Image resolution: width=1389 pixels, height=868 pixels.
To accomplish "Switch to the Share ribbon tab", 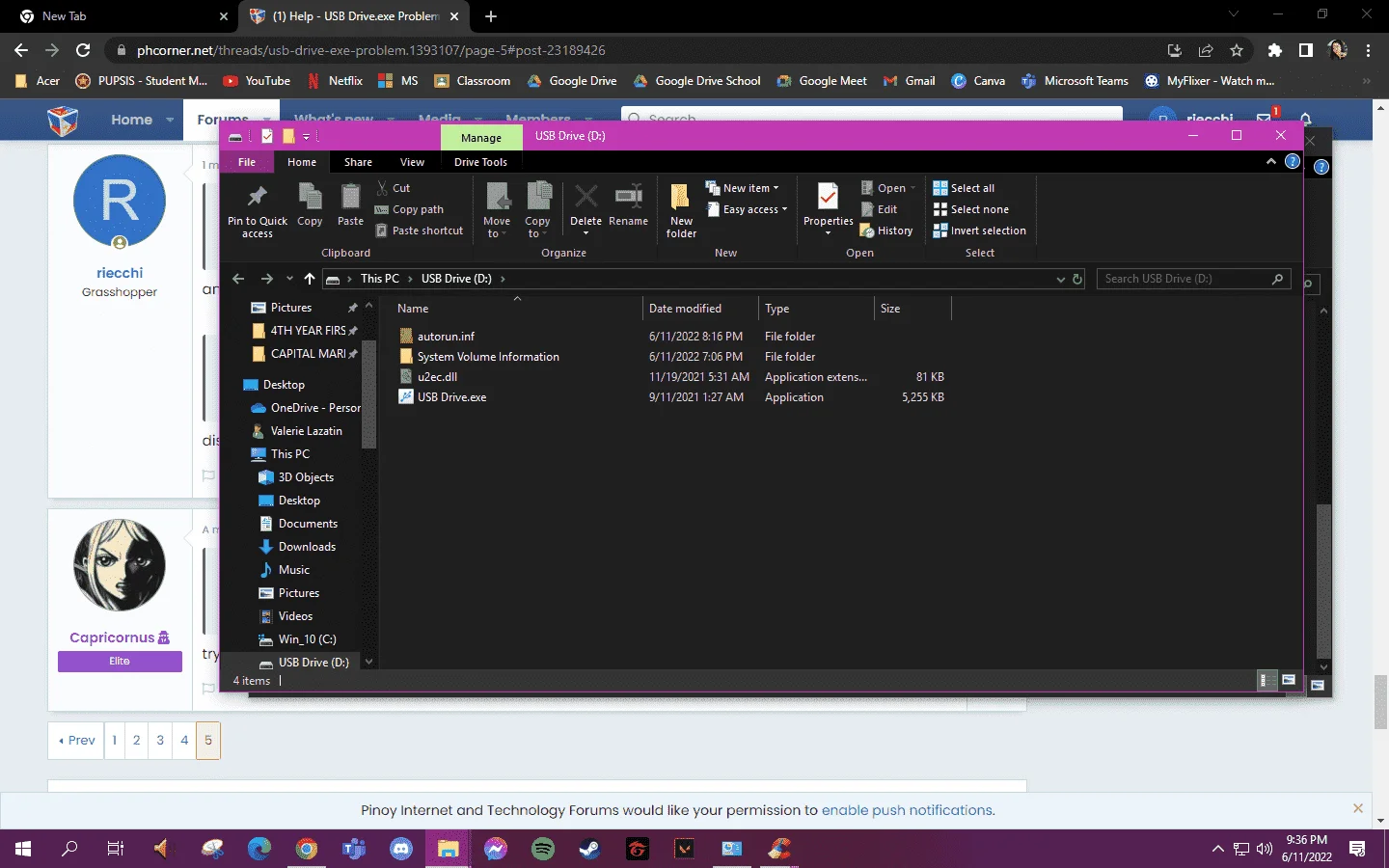I will (358, 162).
